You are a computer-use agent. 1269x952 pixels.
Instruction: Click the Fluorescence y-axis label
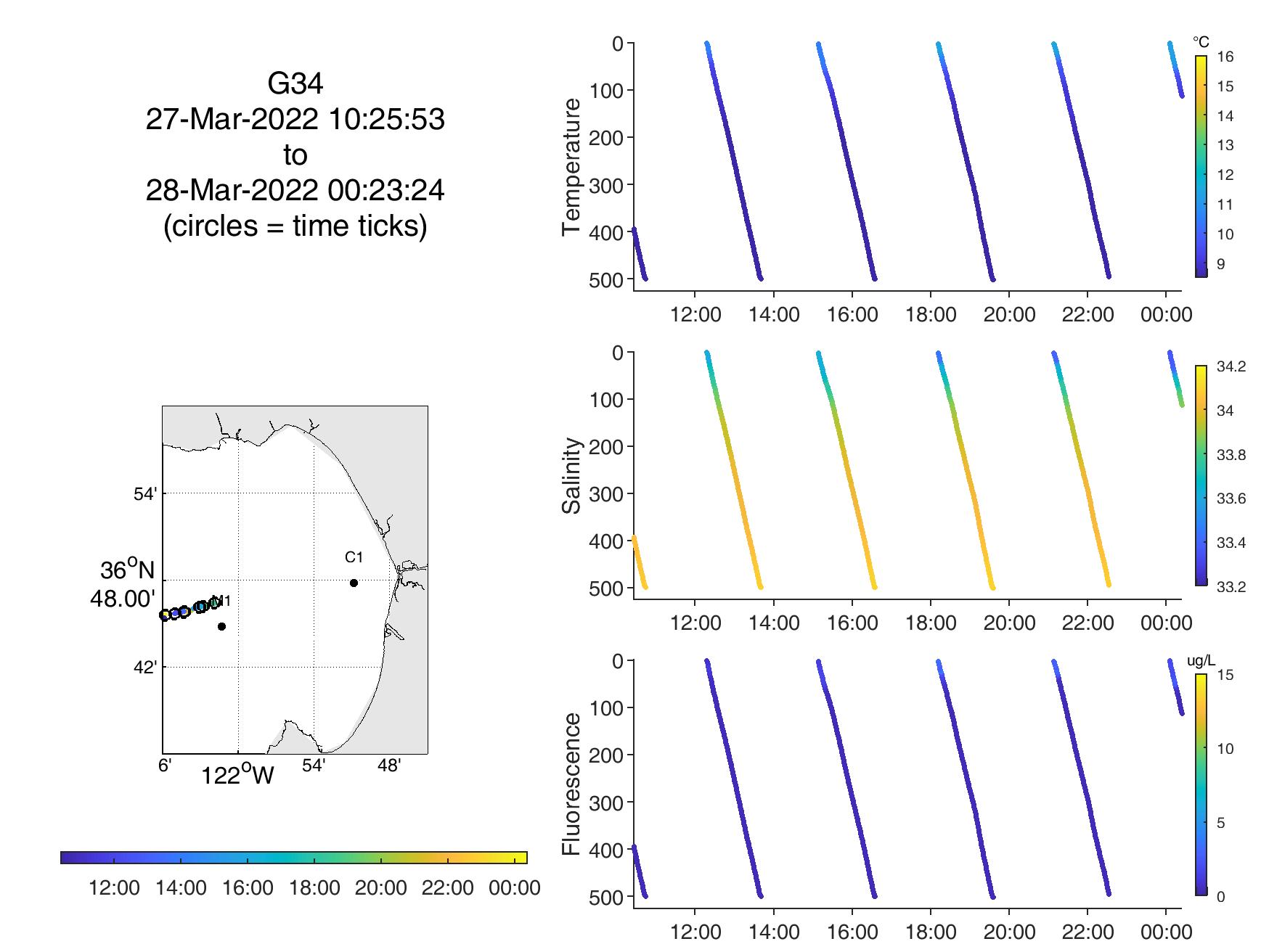click(572, 784)
